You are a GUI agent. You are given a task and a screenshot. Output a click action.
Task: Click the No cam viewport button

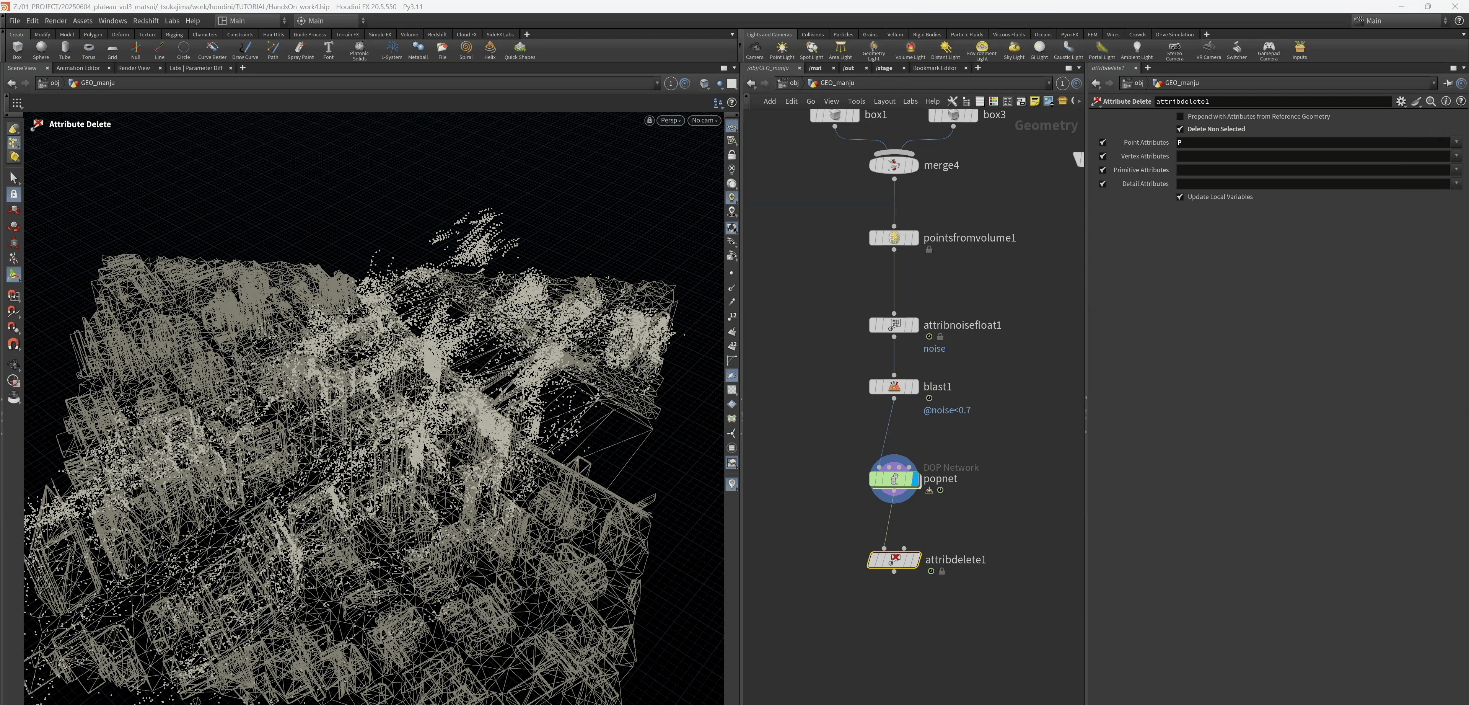[x=704, y=120]
